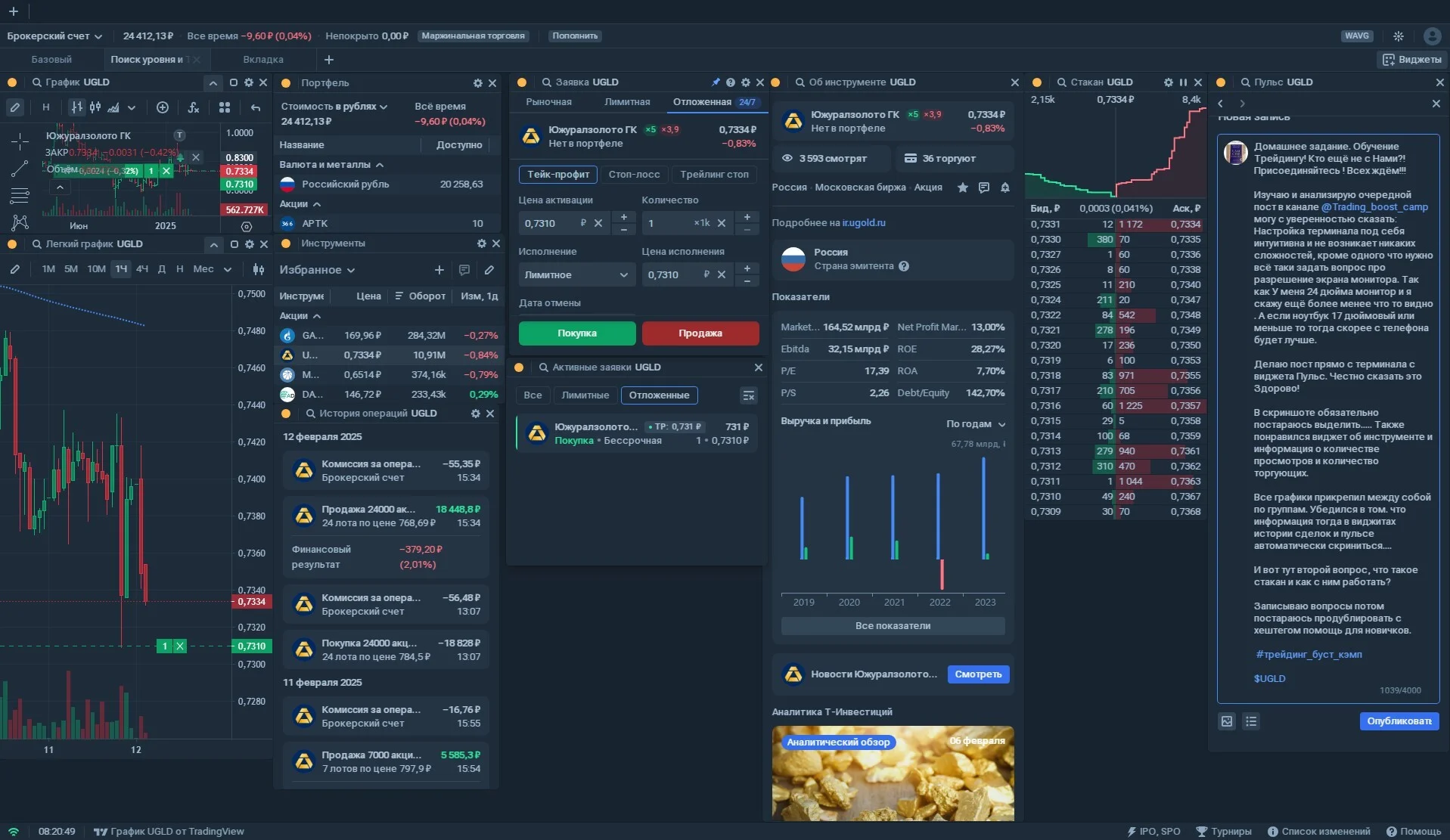Image resolution: width=1450 pixels, height=840 pixels.
Task: Expand more timeframes on Легкий график
Action: [228, 269]
